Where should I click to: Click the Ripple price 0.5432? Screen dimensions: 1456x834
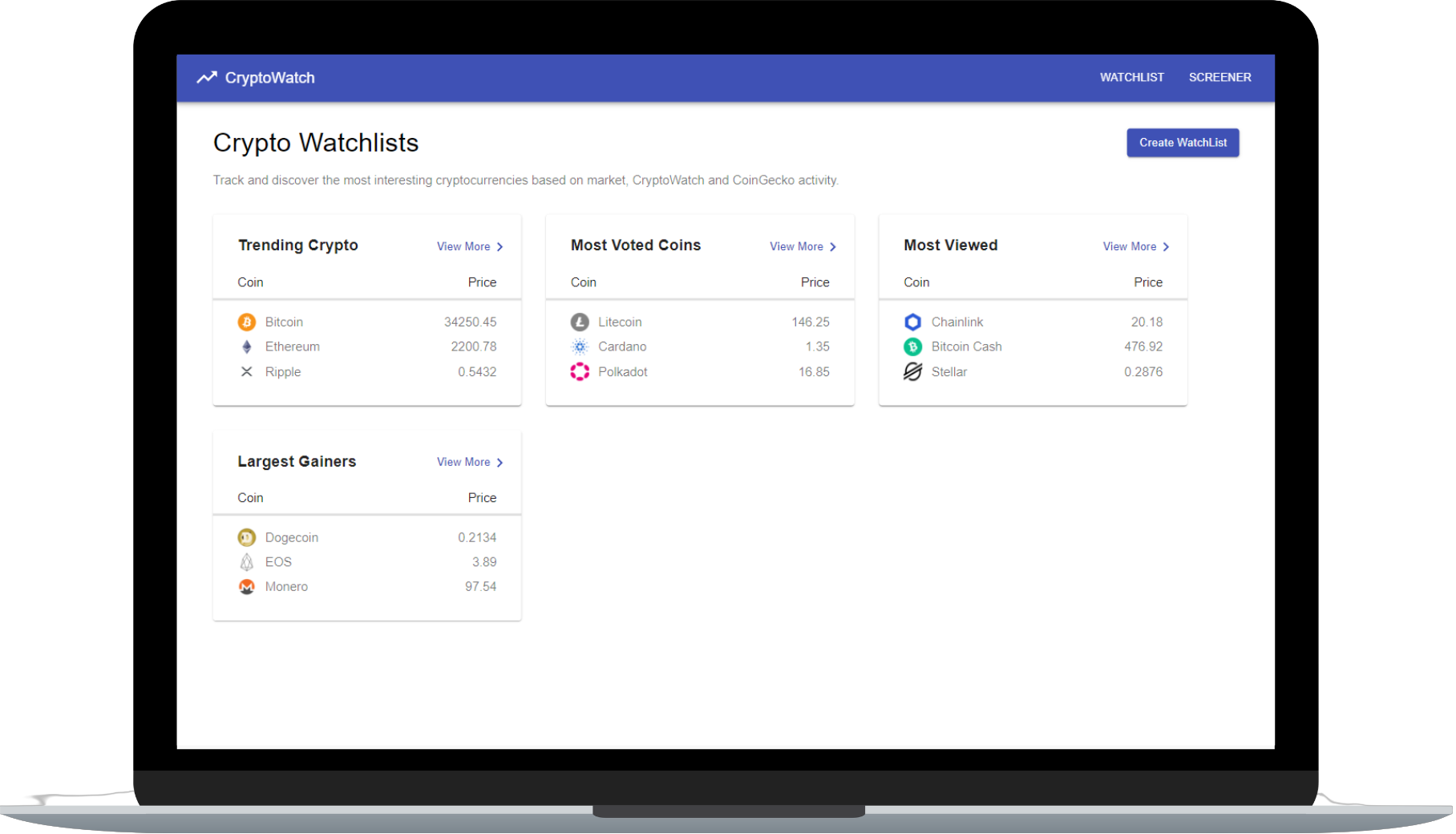tap(478, 372)
